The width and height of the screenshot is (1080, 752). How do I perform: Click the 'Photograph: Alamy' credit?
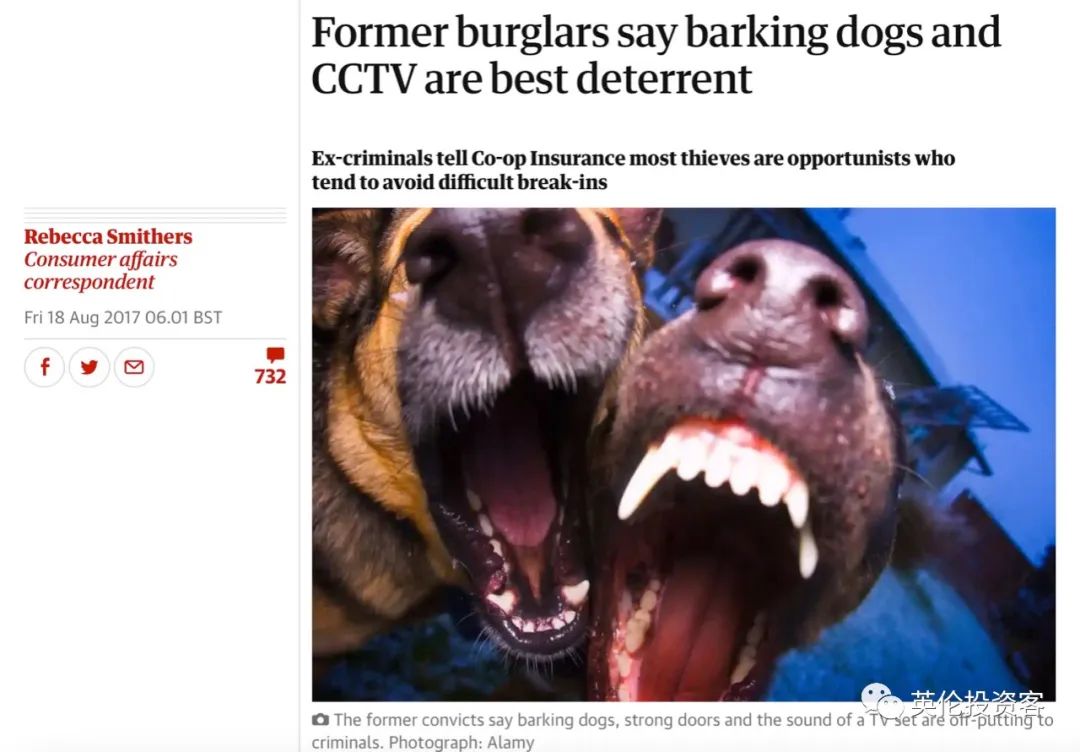[x=461, y=743]
